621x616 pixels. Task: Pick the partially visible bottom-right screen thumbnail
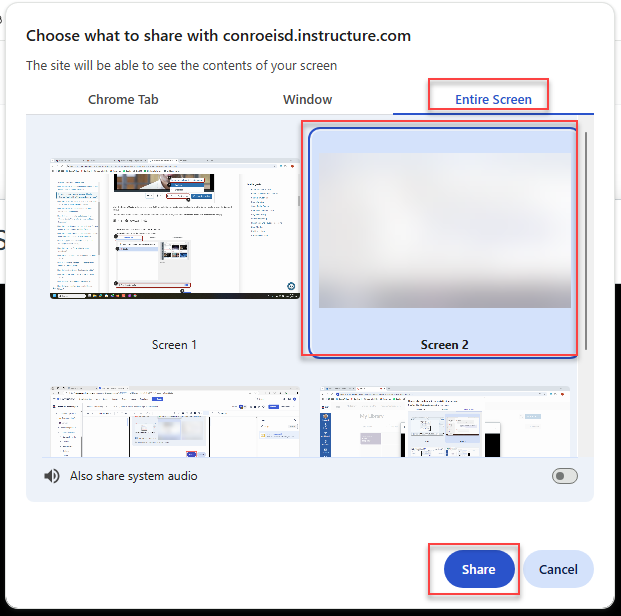click(444, 422)
